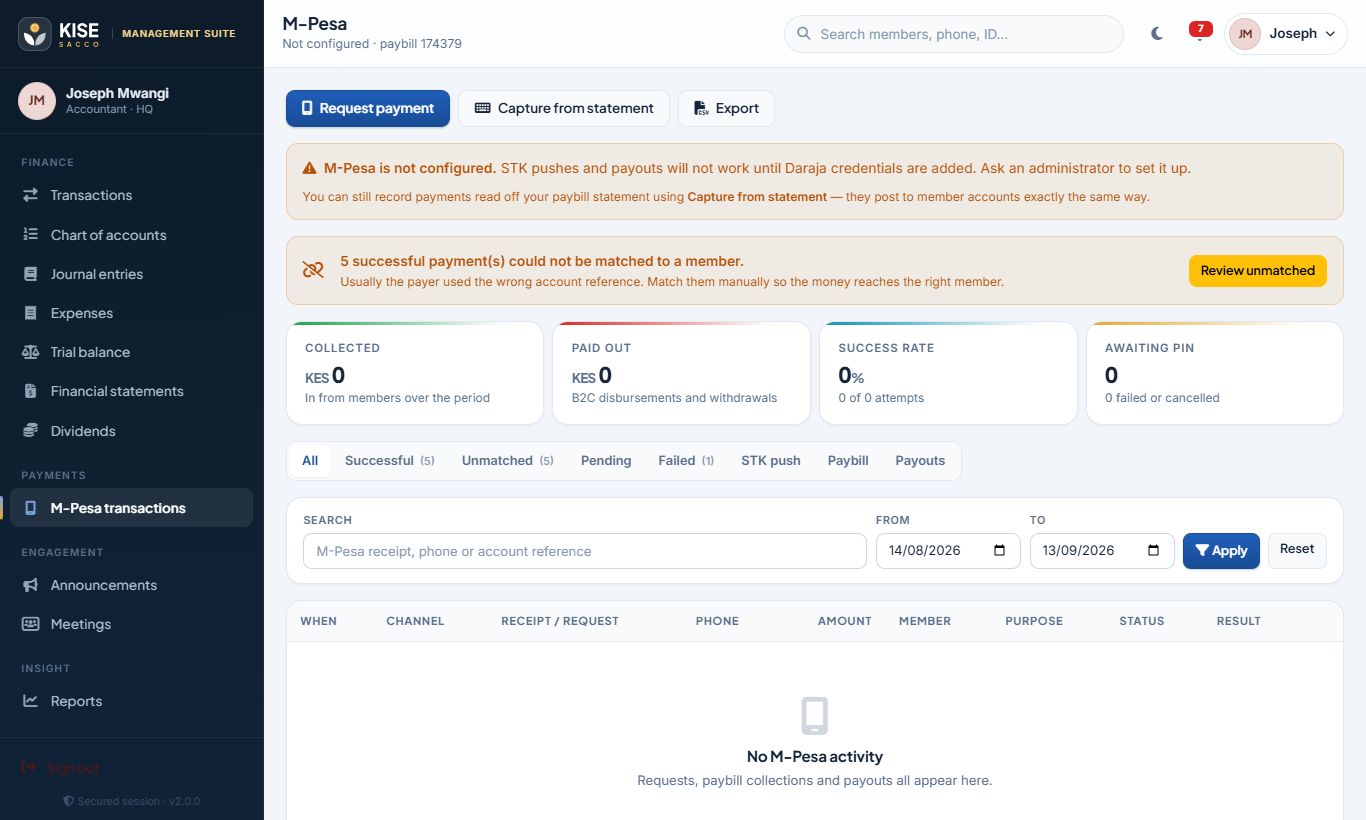Screen dimensions: 1366x820
Task: Click the Collected KES 0 card
Action: point(415,373)
